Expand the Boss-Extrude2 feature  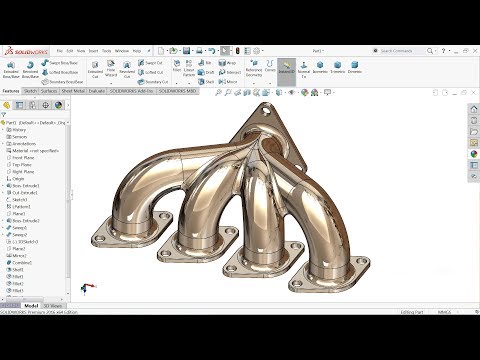pyautogui.click(x=3, y=221)
